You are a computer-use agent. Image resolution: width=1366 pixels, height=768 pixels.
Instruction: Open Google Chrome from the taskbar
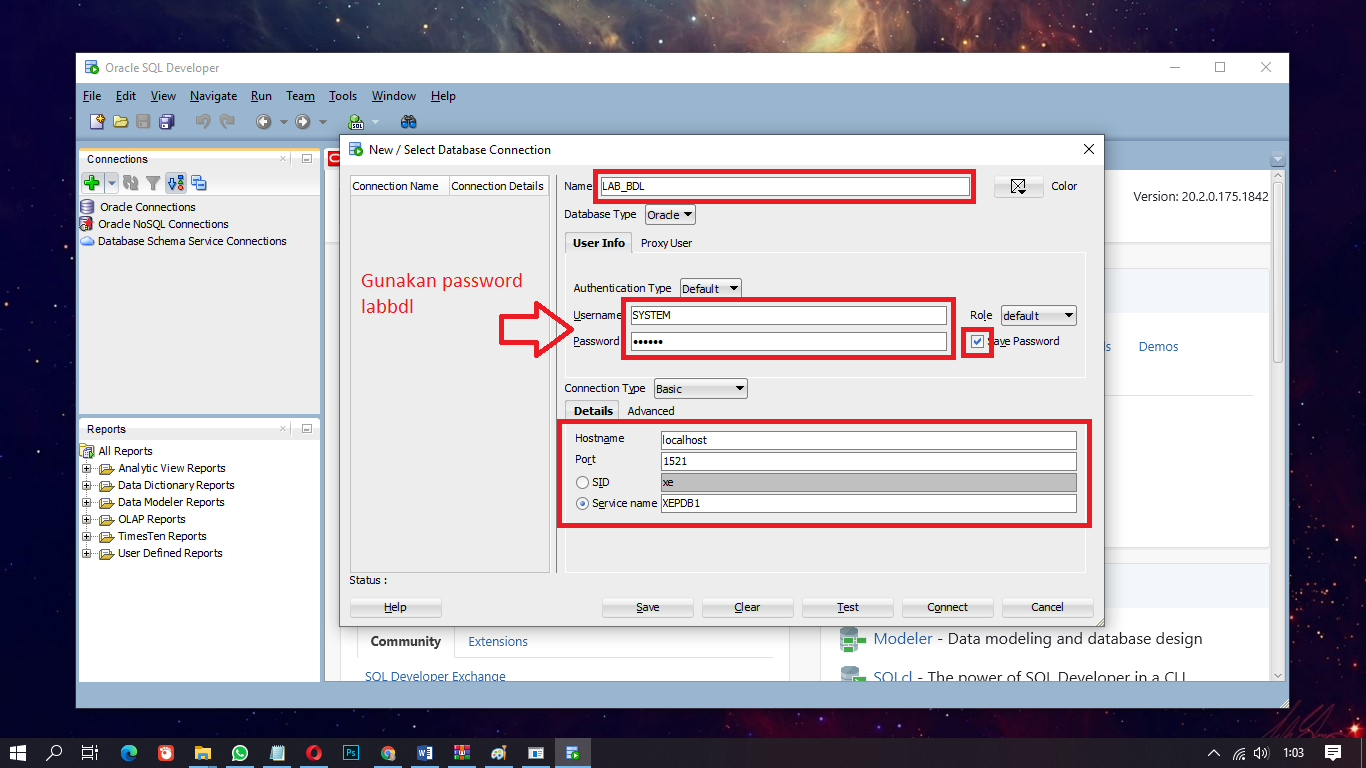388,753
